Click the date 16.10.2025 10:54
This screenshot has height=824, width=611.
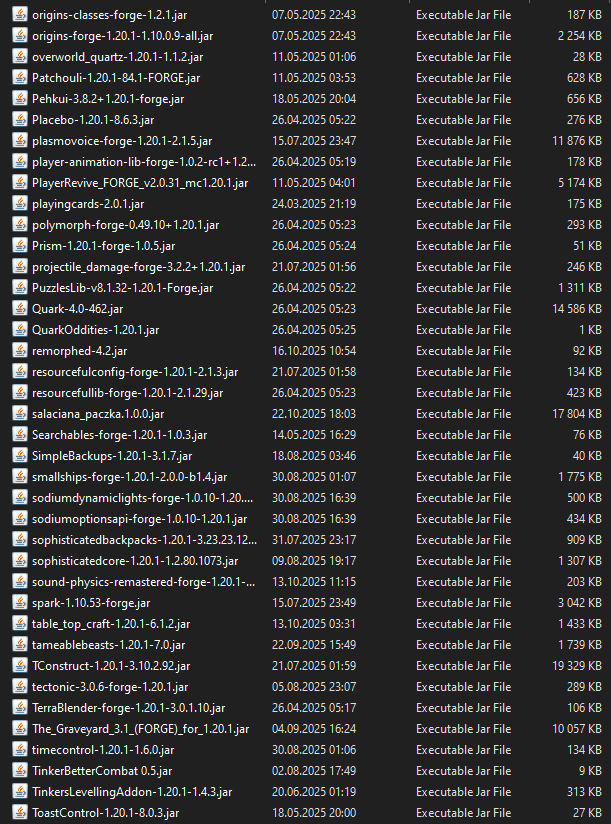[314, 351]
